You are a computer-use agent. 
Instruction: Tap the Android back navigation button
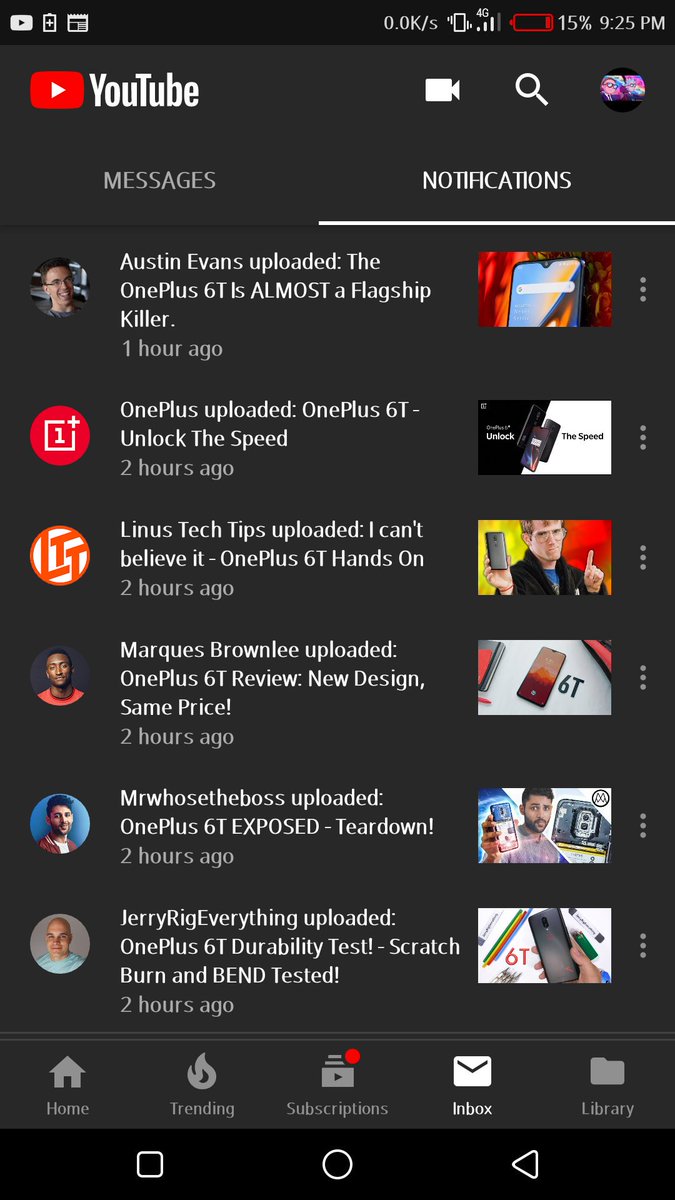pos(525,1164)
